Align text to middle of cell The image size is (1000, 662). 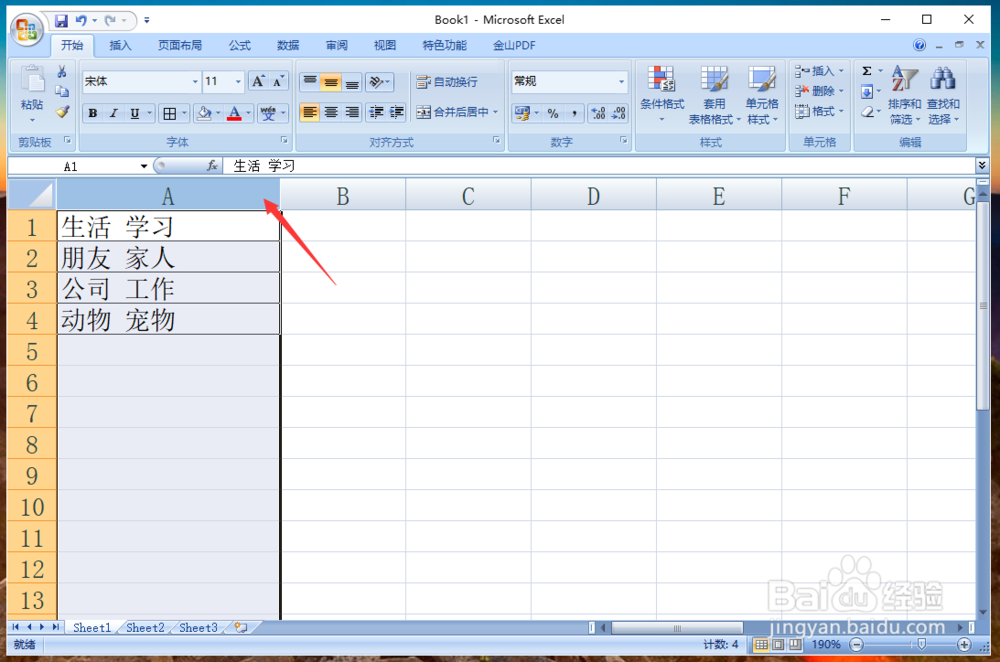[331, 82]
